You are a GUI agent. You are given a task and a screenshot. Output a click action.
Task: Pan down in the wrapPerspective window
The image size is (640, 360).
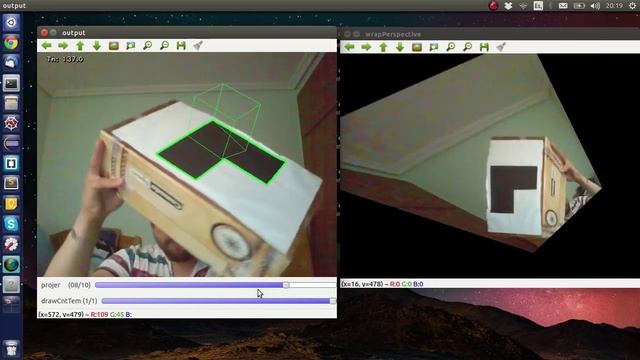pyautogui.click(x=400, y=47)
